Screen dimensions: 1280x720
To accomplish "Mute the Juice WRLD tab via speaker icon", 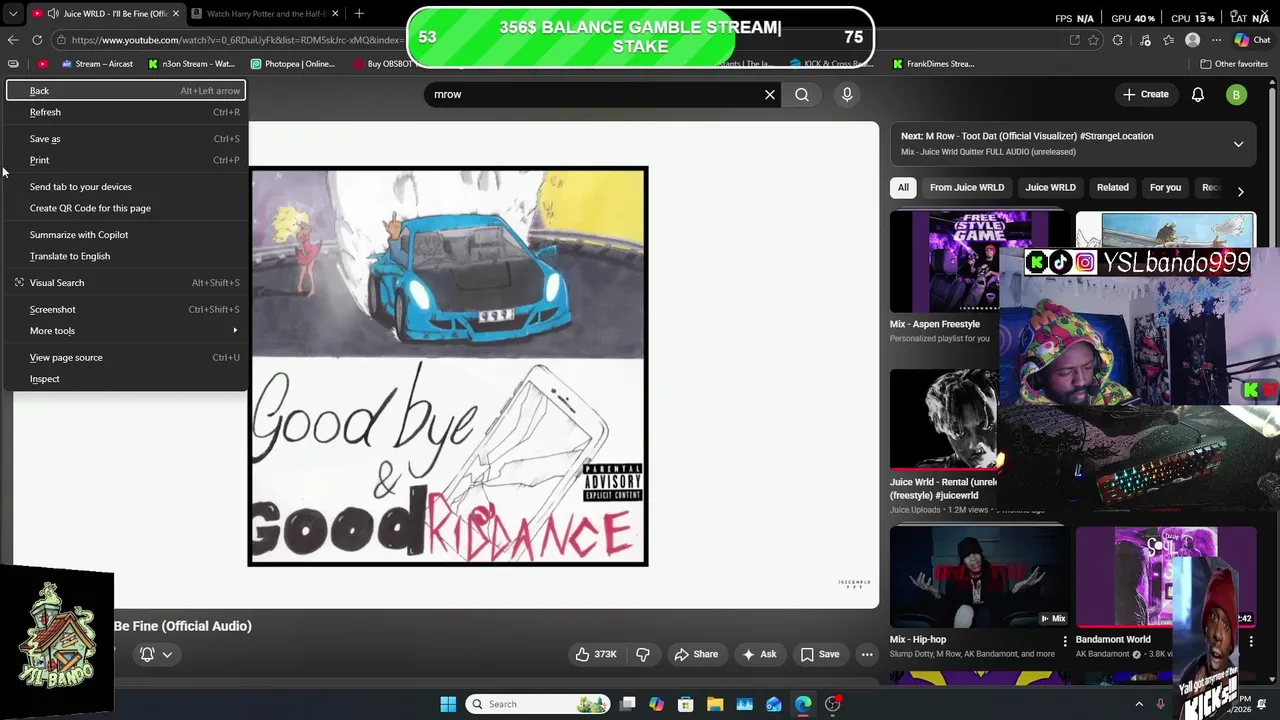I will pyautogui.click(x=53, y=13).
